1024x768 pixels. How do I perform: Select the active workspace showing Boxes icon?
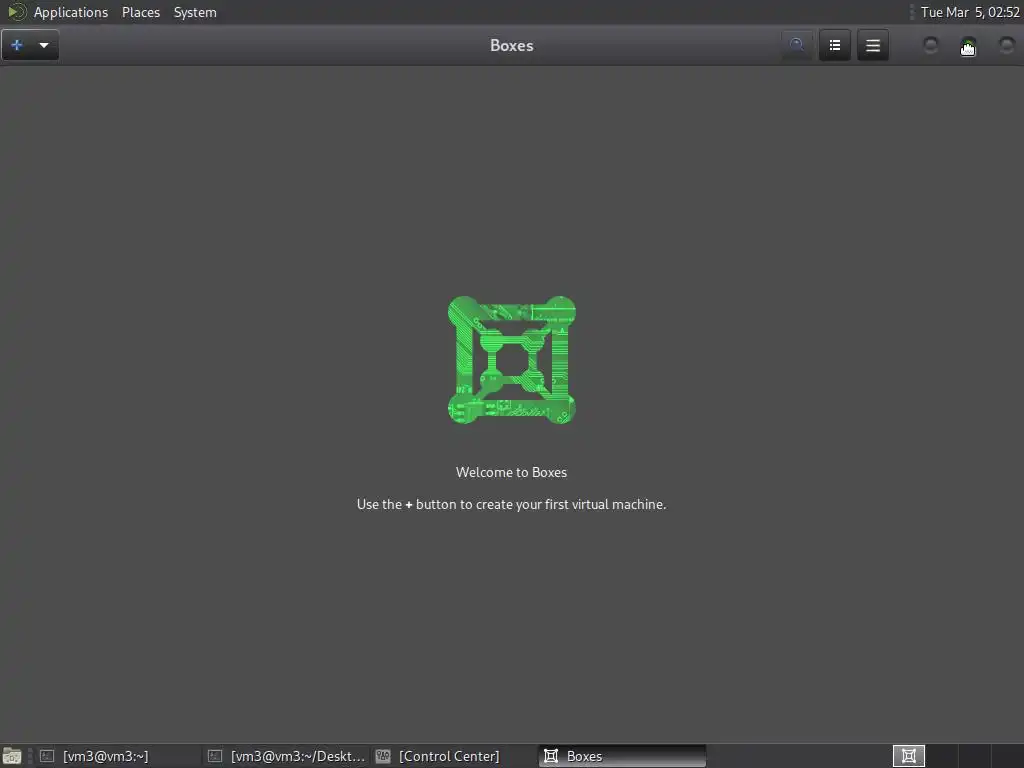click(x=908, y=756)
